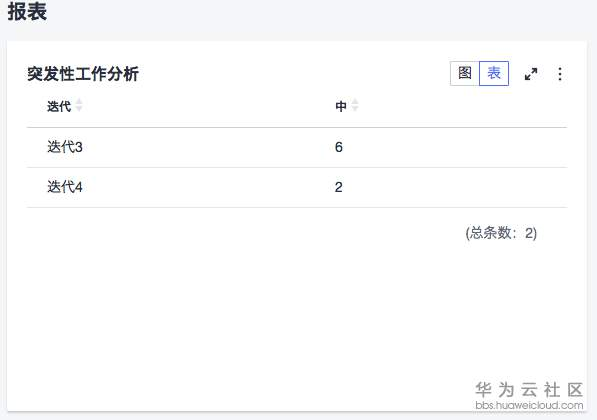Viewport: 597px width, 420px height.
Task: Sort by the 迭代 column arrows
Action: [x=79, y=105]
